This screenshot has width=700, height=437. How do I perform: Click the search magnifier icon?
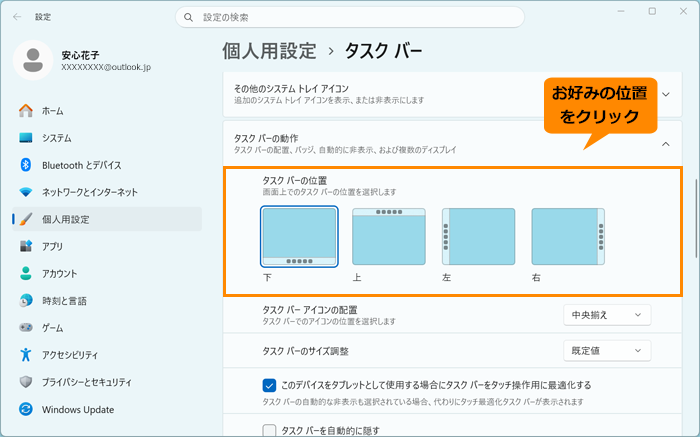click(x=188, y=17)
